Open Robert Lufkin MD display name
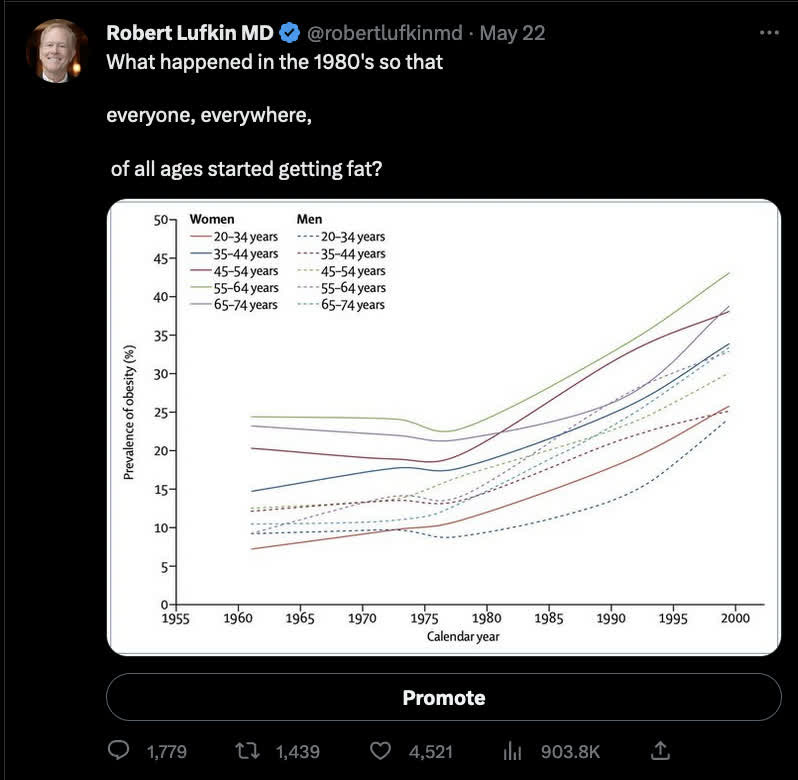This screenshot has height=780, width=798. (x=190, y=33)
